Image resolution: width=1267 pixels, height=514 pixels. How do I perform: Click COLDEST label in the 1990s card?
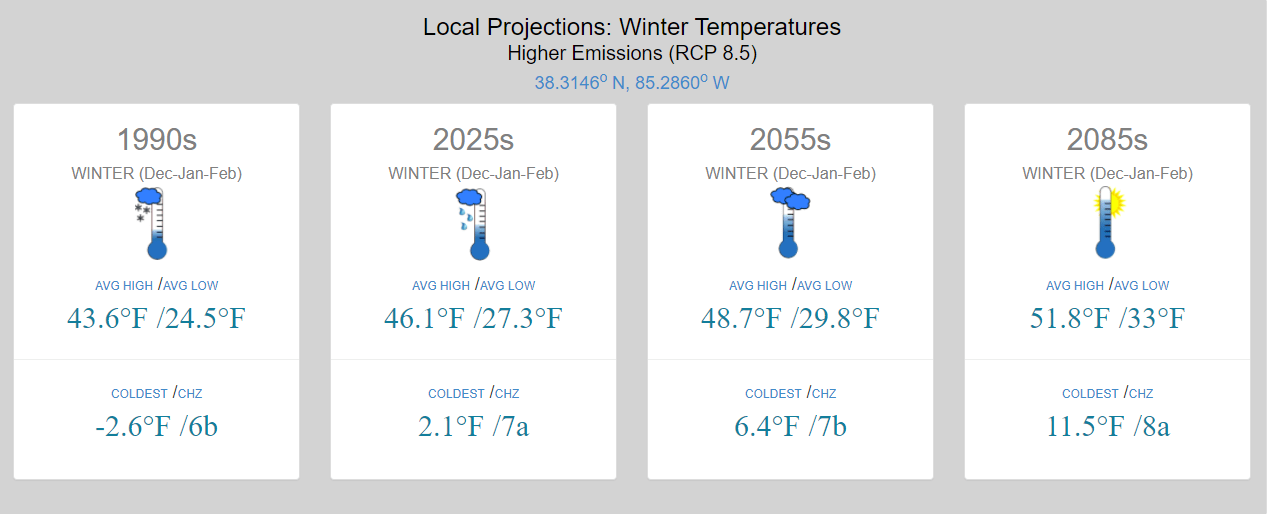[x=140, y=394]
